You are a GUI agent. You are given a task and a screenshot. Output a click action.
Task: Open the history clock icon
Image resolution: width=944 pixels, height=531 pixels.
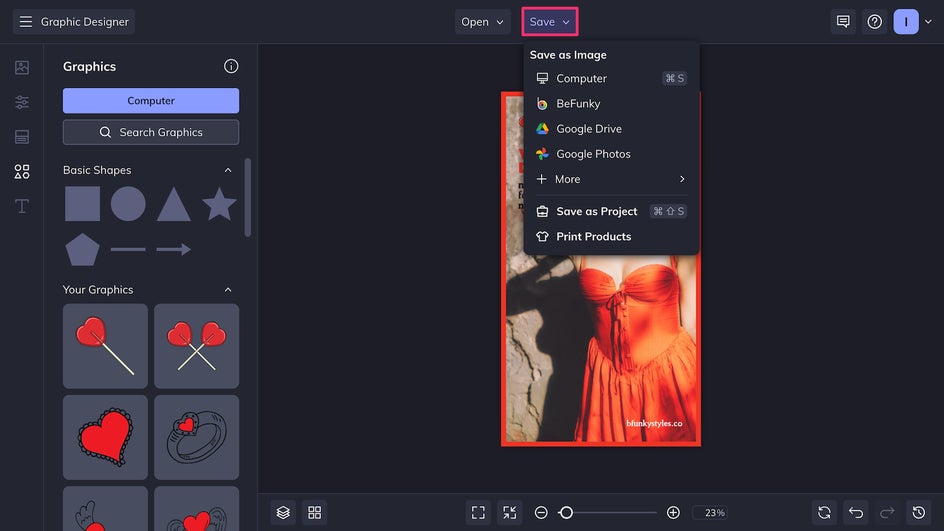pyautogui.click(x=918, y=512)
